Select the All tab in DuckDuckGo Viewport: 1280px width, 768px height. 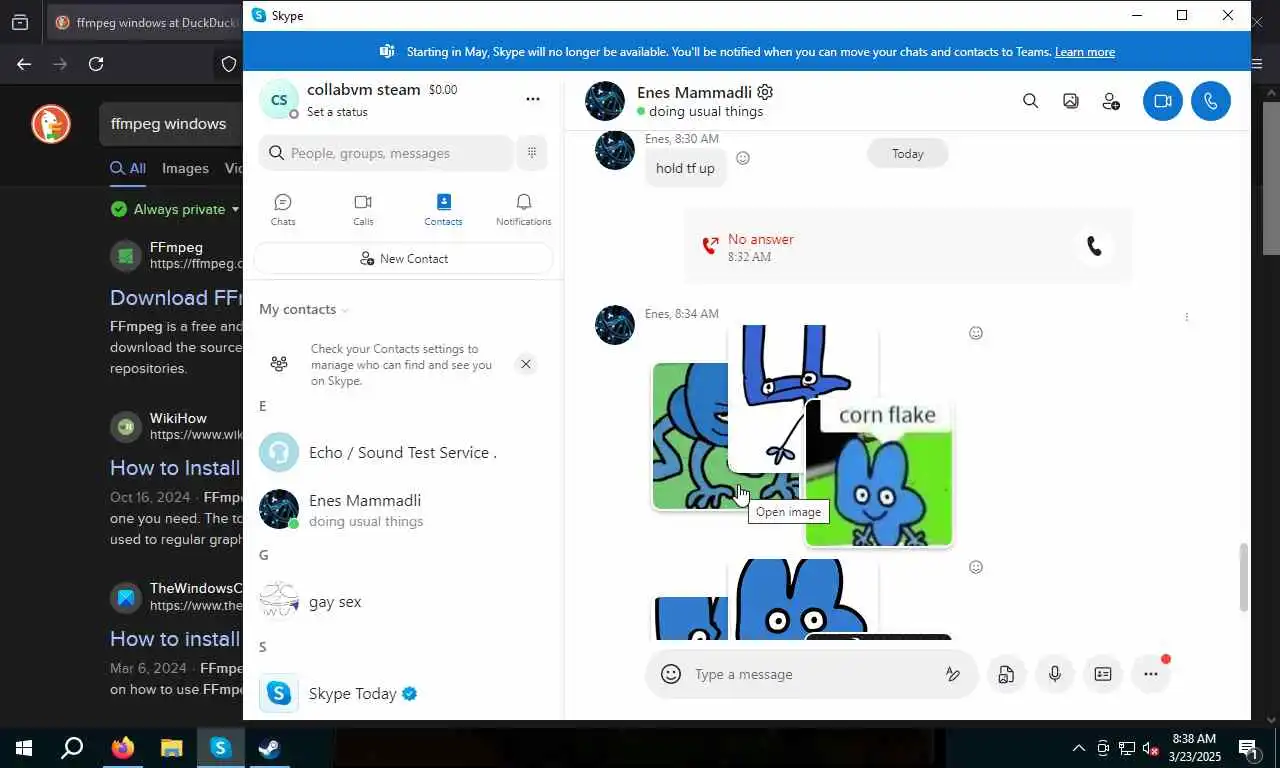[128, 168]
